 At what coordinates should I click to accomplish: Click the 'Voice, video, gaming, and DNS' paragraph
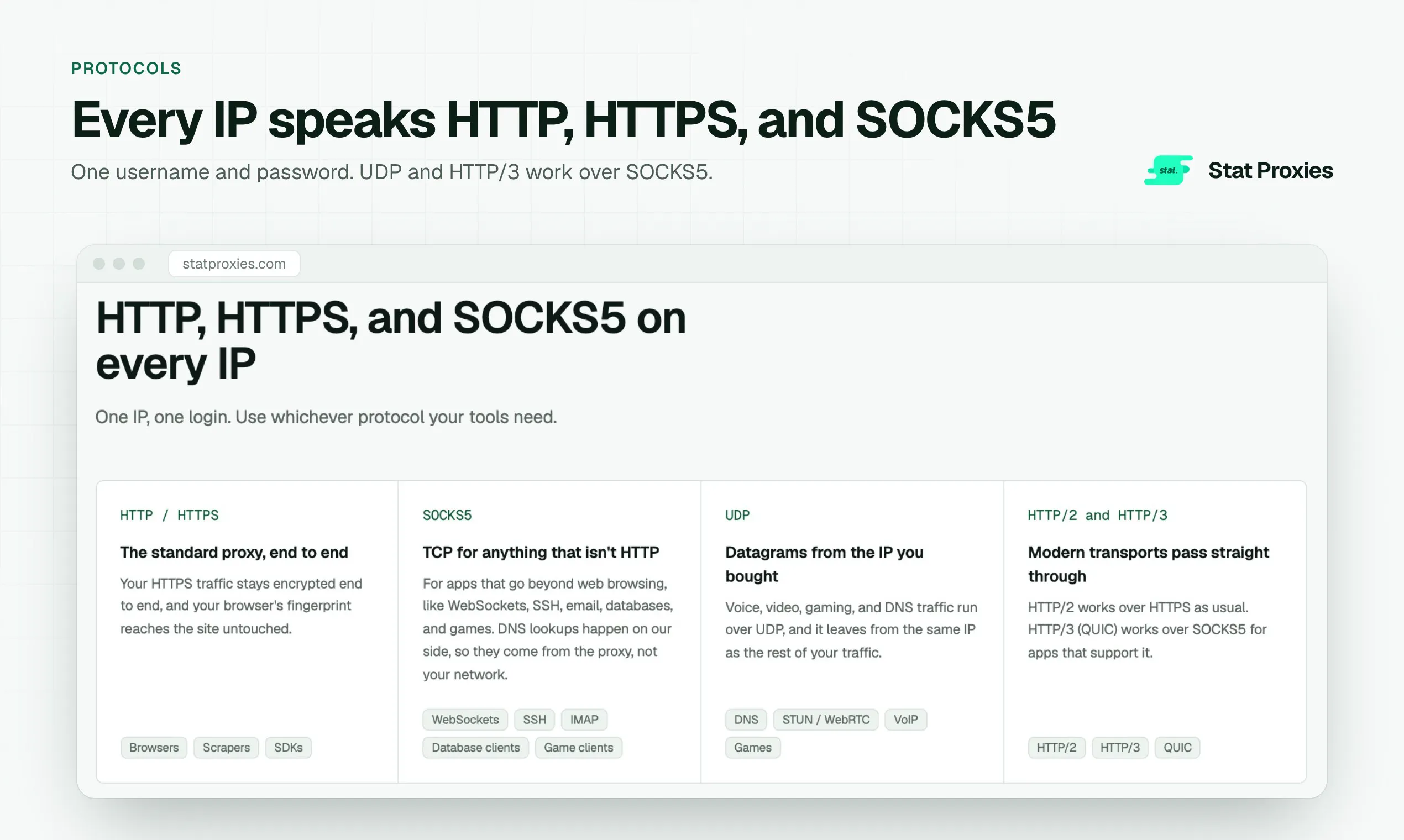coord(851,629)
